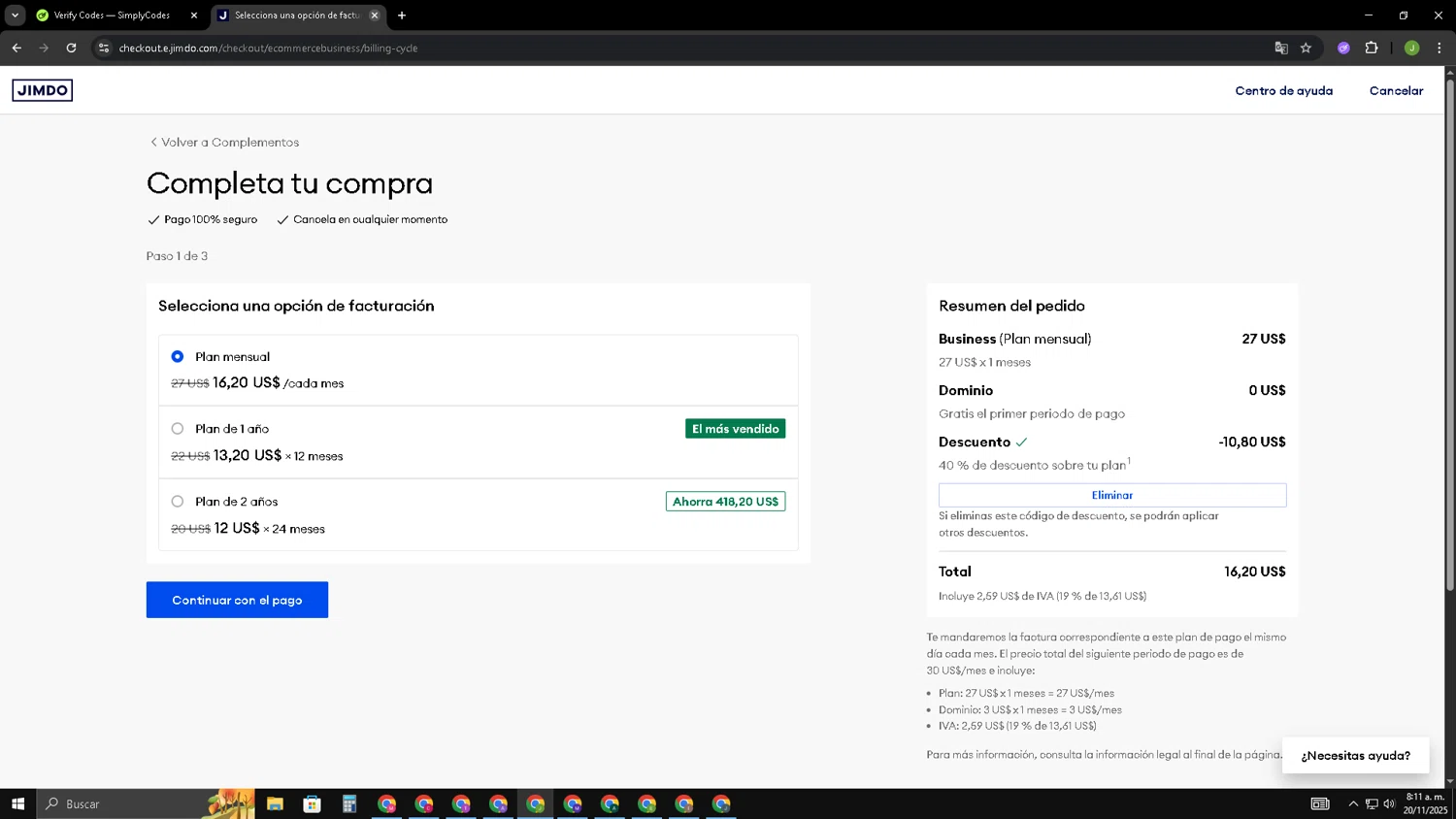Open volume control tray icon
This screenshot has height=819, width=1456.
tap(1389, 803)
